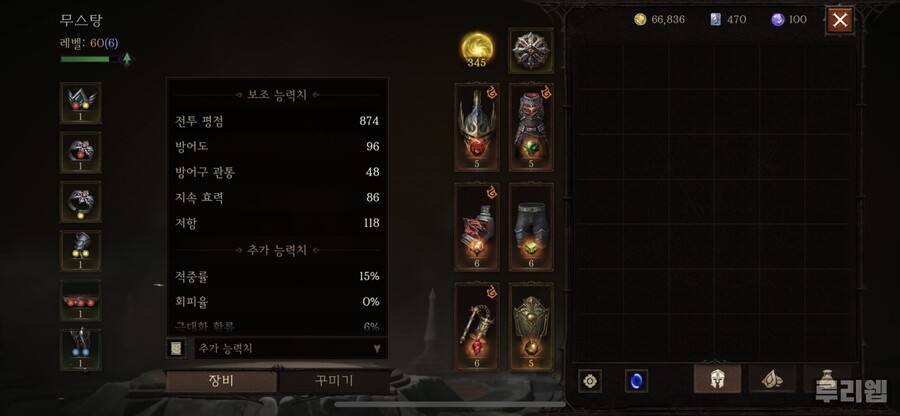Select the belt slot with three red gems

pyautogui.click(x=80, y=300)
